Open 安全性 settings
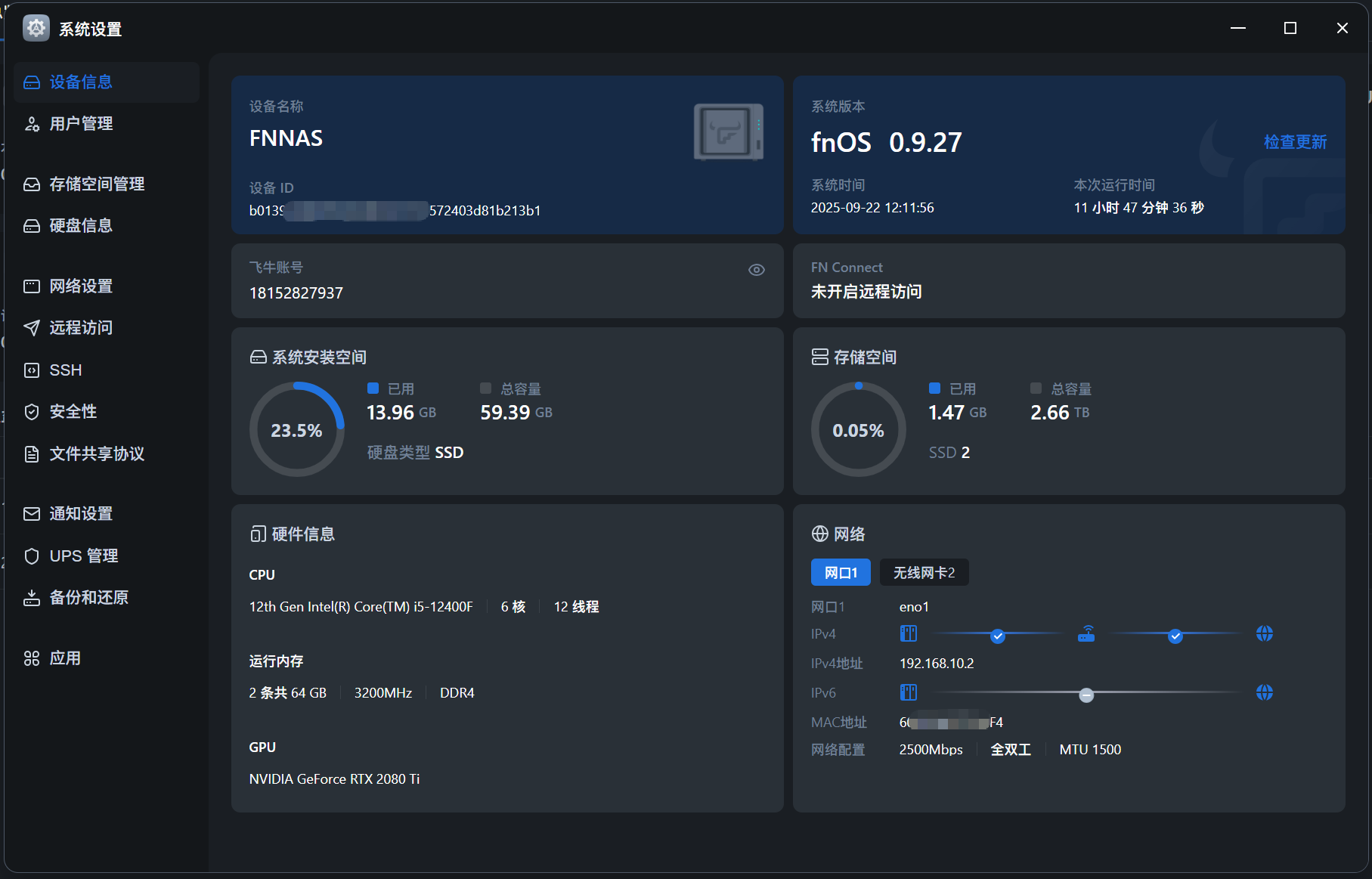Image resolution: width=1372 pixels, height=879 pixels. 107,412
